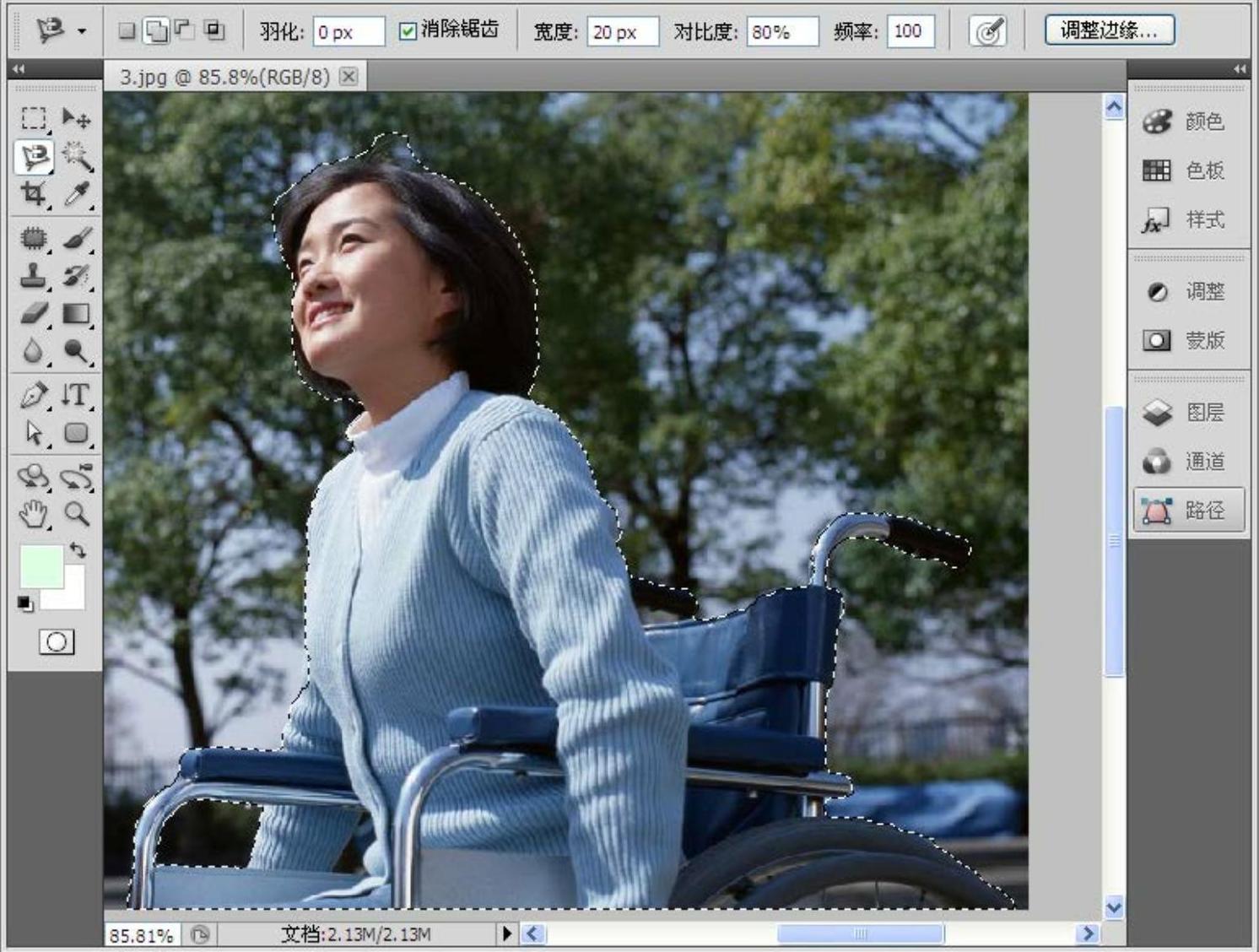This screenshot has width=1259, height=952.
Task: Click the foreground color swatch
Action: (x=41, y=565)
